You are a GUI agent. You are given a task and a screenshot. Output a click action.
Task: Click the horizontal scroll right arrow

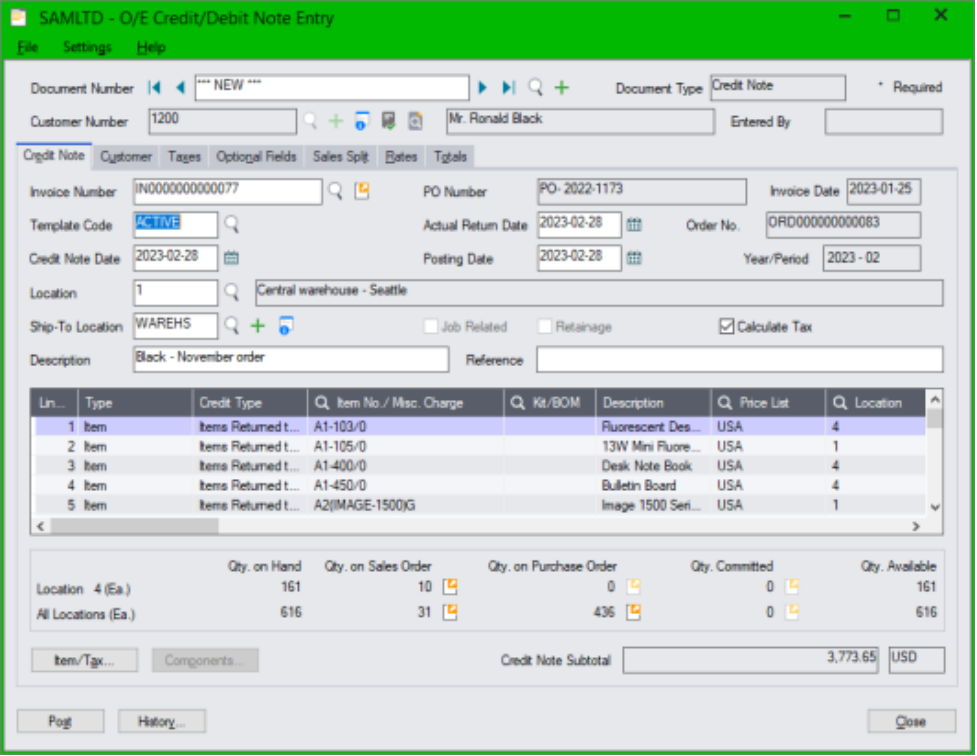pyautogui.click(x=916, y=526)
